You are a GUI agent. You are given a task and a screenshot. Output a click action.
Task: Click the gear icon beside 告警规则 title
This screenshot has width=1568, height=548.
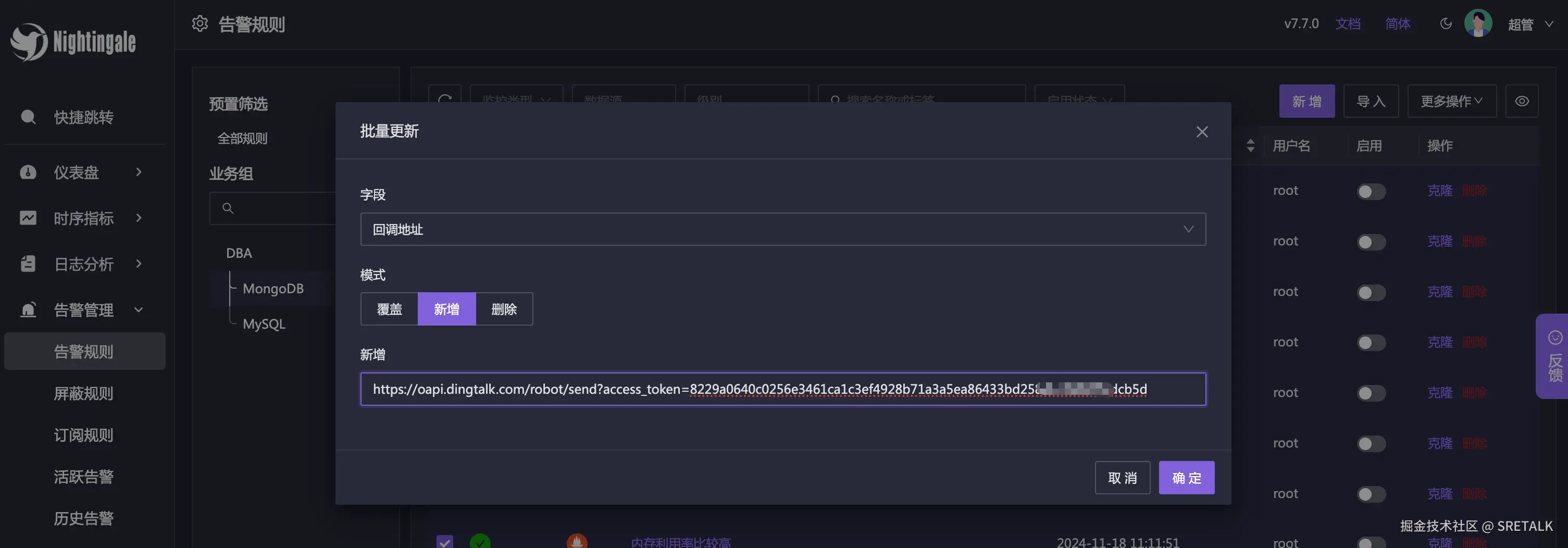pyautogui.click(x=200, y=24)
